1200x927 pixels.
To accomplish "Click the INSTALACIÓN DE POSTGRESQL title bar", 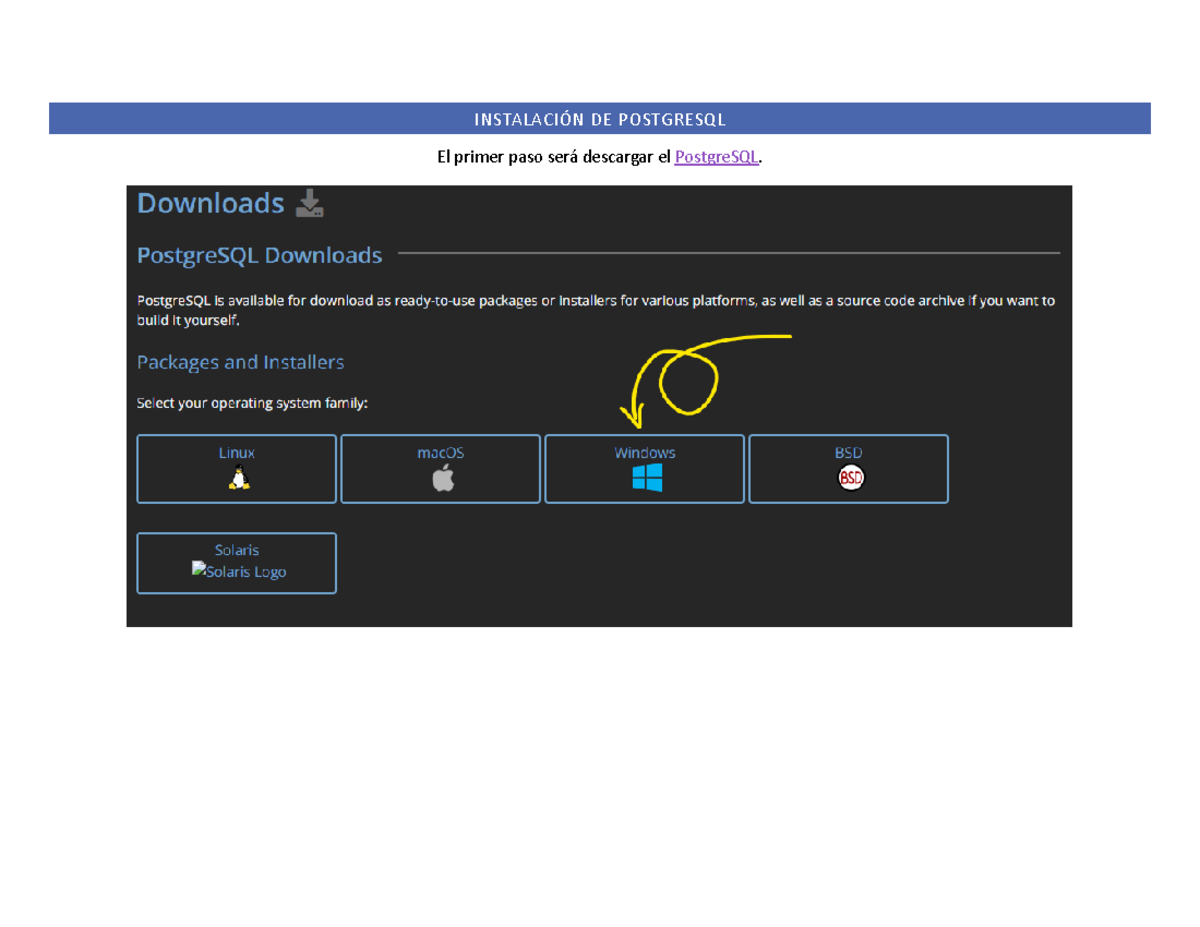I will tap(600, 119).
